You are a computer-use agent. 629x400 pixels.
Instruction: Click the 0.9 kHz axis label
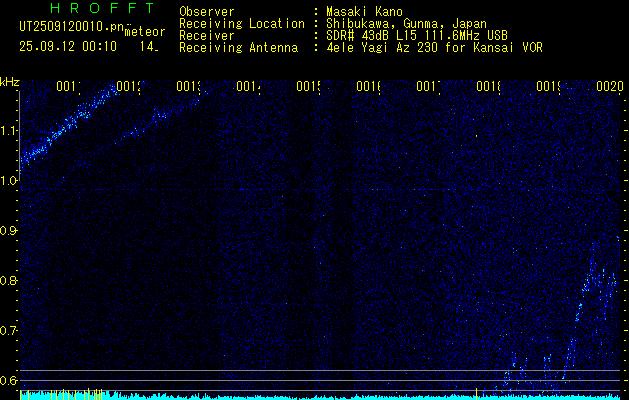tap(8, 231)
